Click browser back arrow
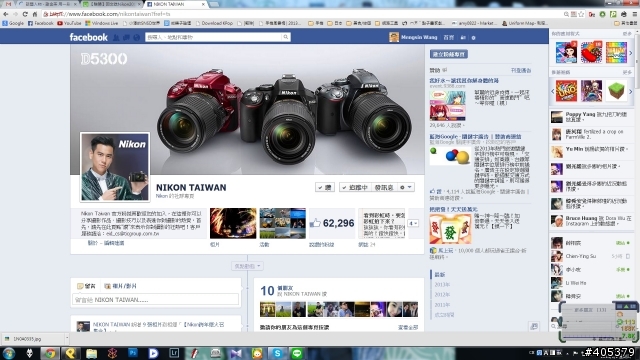The image size is (640, 360). [6, 14]
